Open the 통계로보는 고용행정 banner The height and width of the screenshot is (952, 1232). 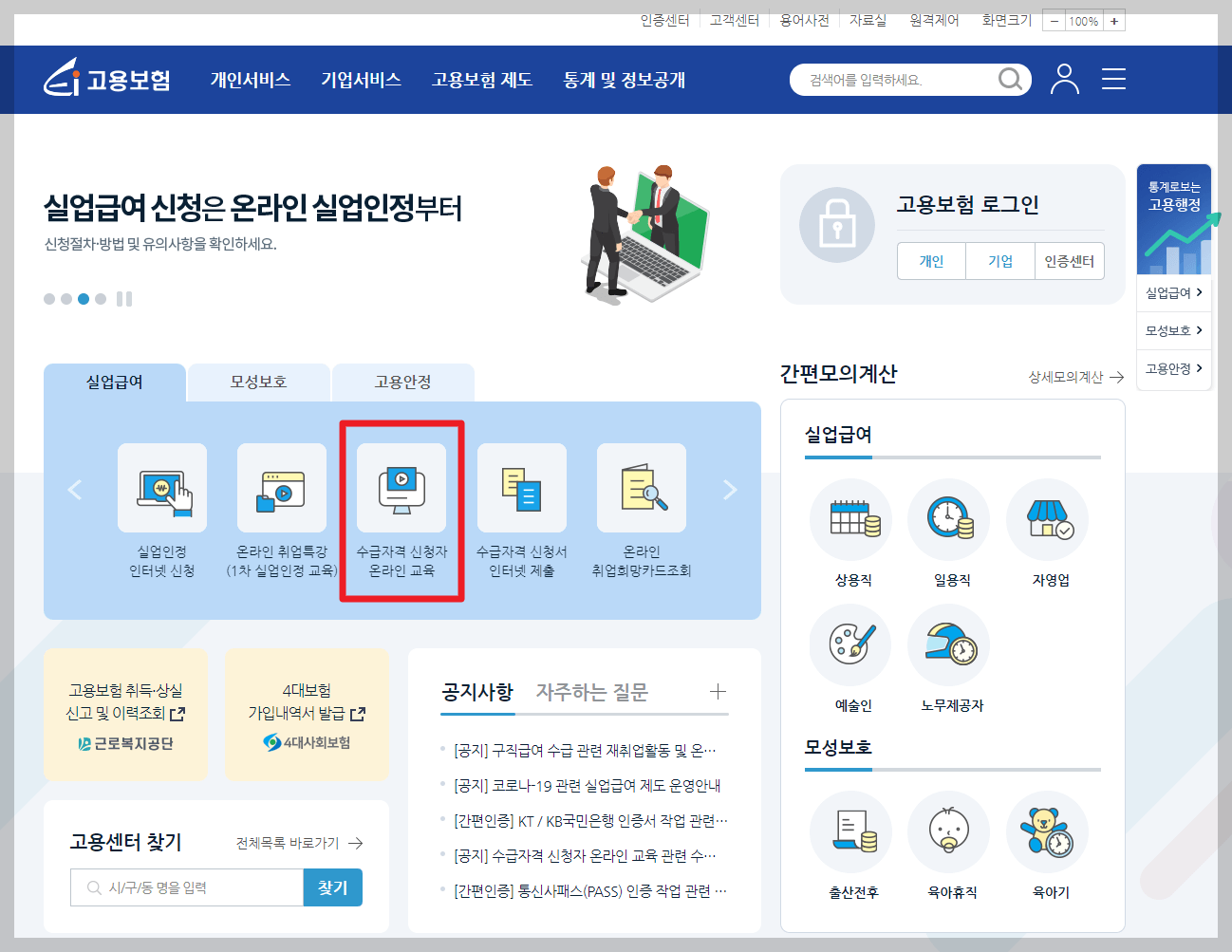click(x=1174, y=219)
